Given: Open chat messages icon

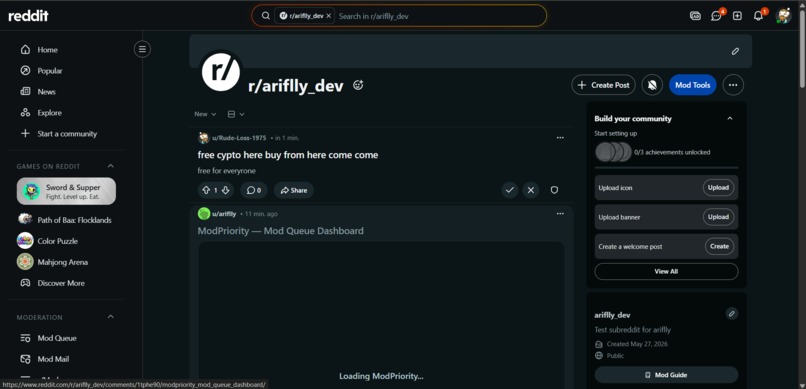Looking at the screenshot, I should pos(716,16).
